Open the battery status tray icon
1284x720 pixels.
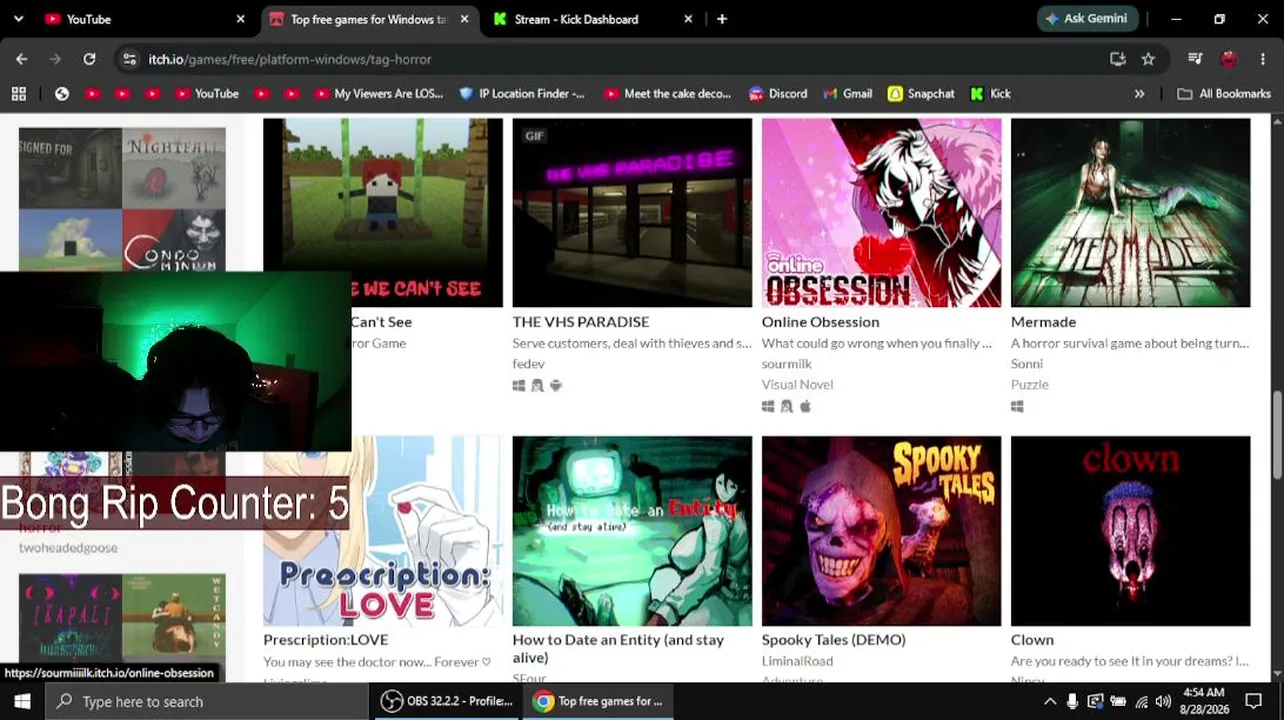point(1118,701)
